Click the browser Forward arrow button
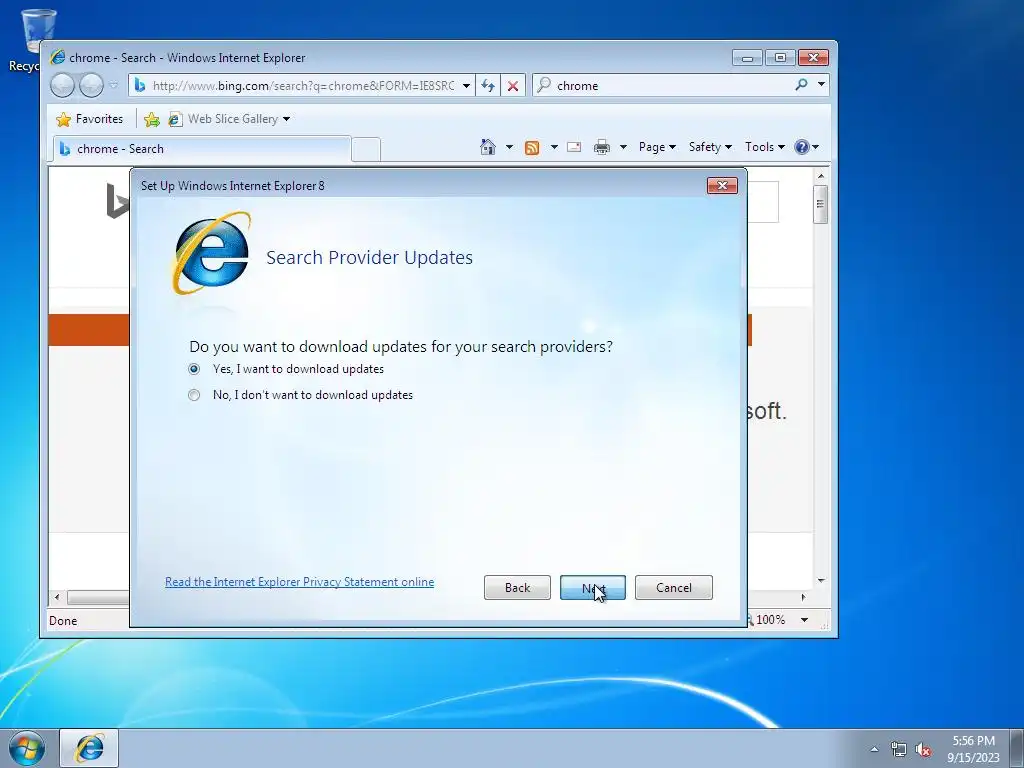The image size is (1024, 768). 91,86
